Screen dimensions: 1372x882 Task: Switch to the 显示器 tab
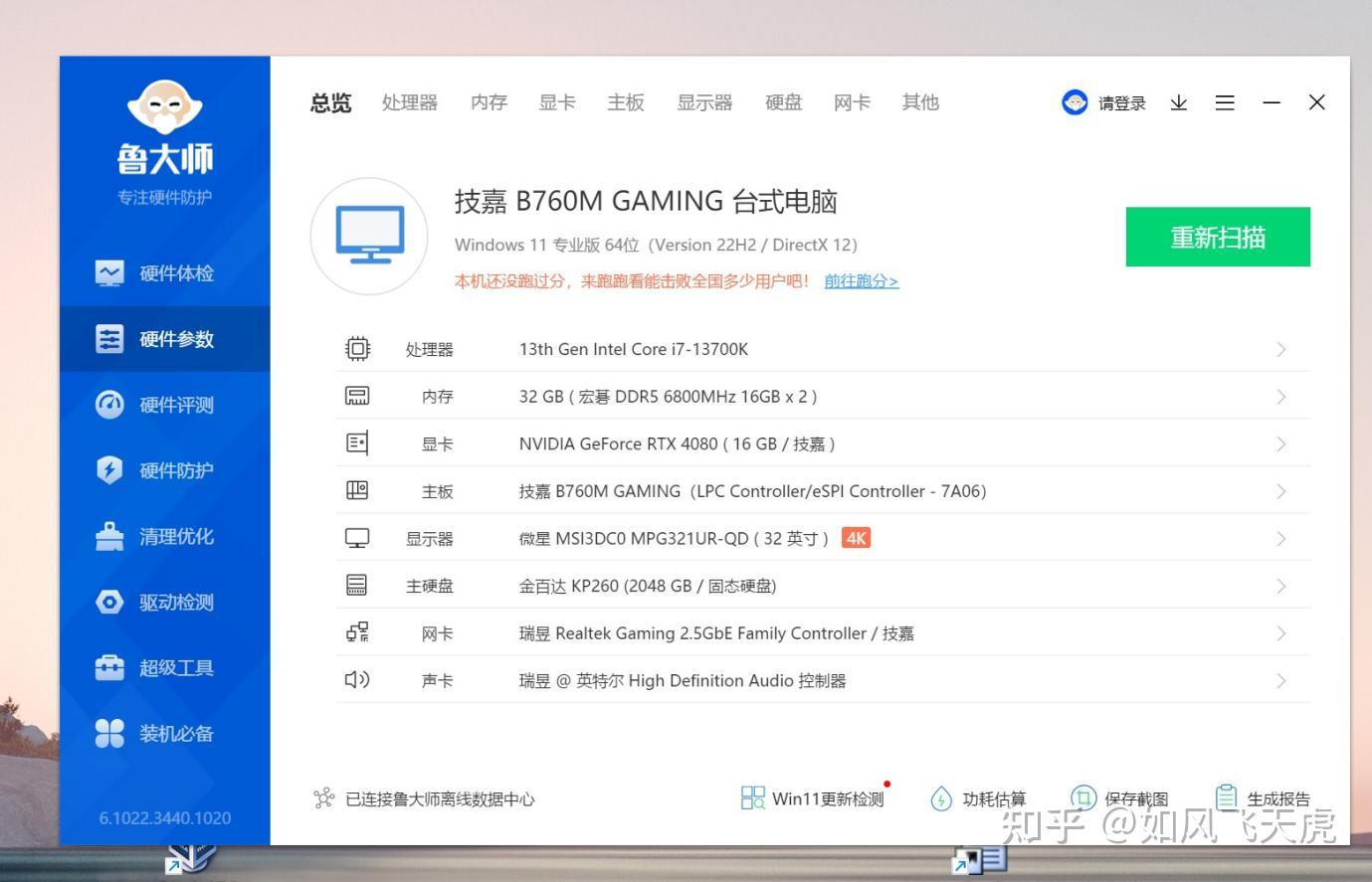click(704, 102)
